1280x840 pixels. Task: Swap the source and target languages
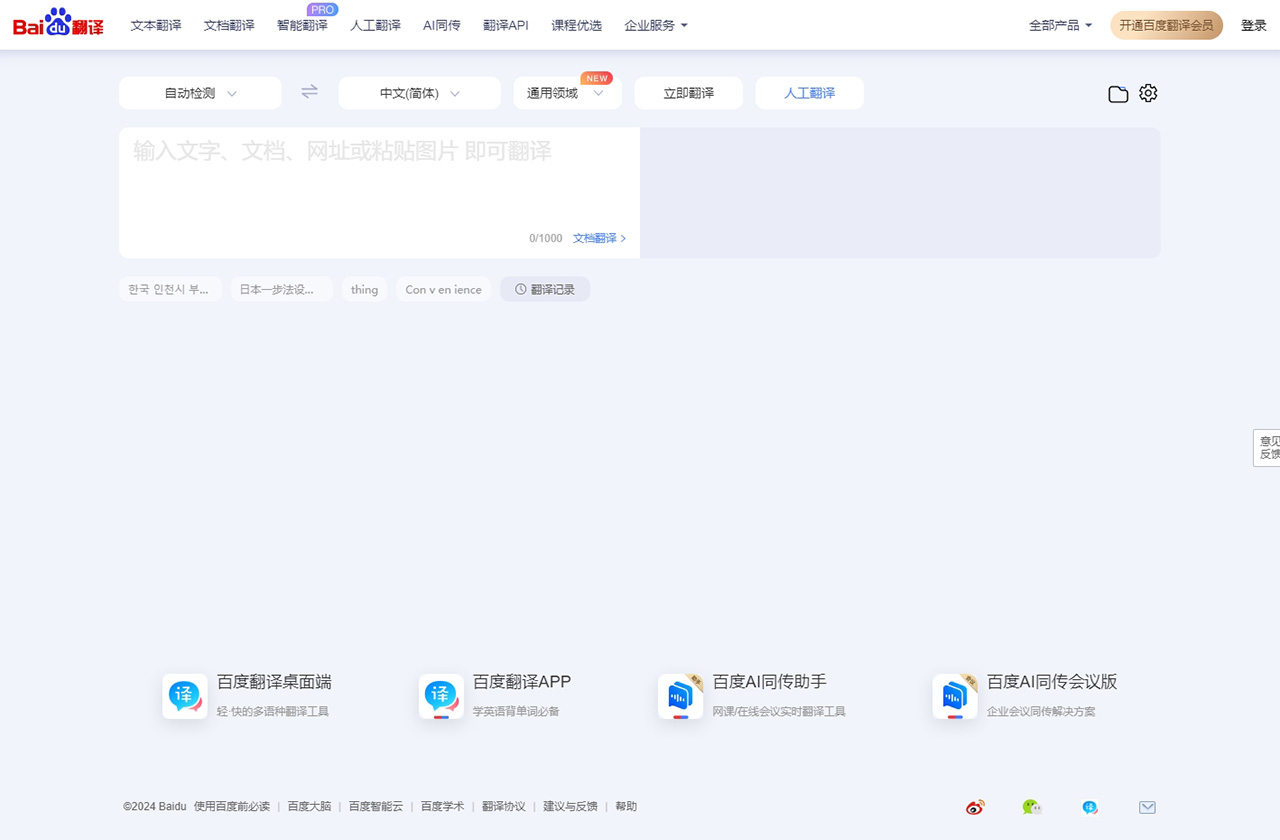pos(309,91)
